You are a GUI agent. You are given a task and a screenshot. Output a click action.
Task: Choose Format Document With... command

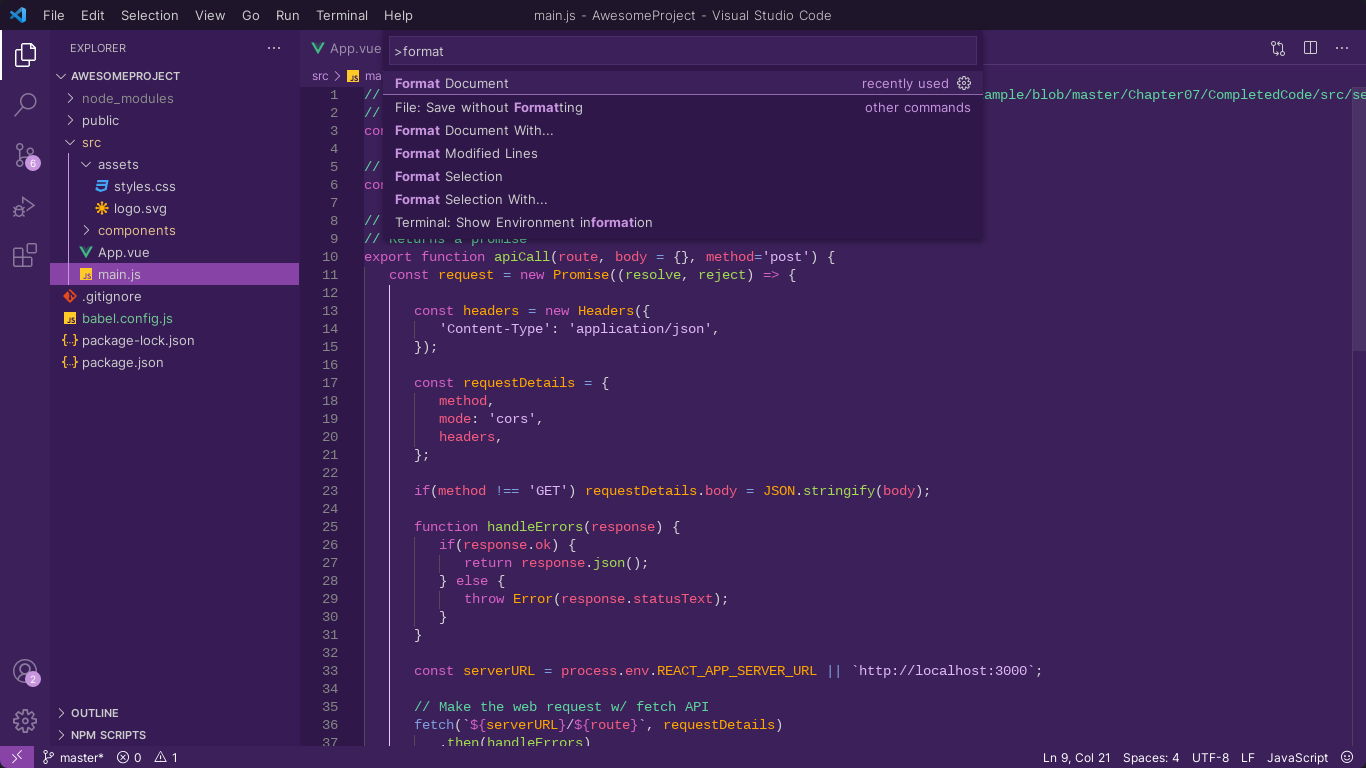click(x=682, y=130)
